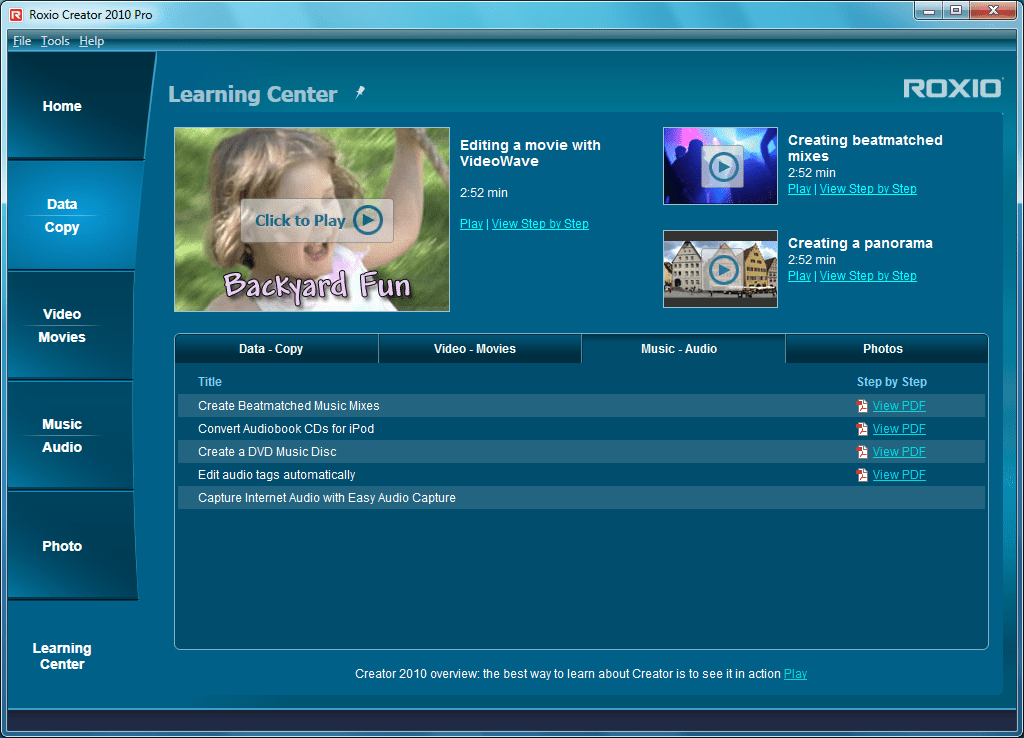Minimize the Roxio Creator window
Screen dimensions: 1024x738
click(x=929, y=11)
